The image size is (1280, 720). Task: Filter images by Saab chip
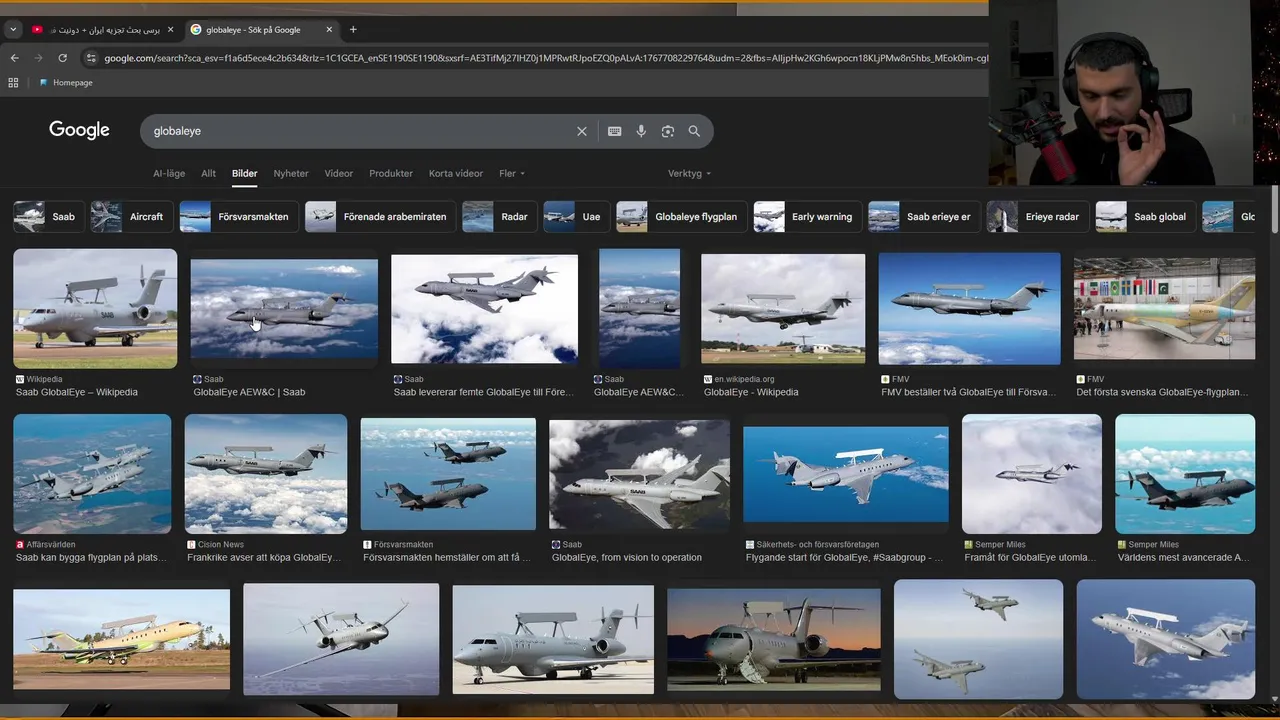coord(48,216)
